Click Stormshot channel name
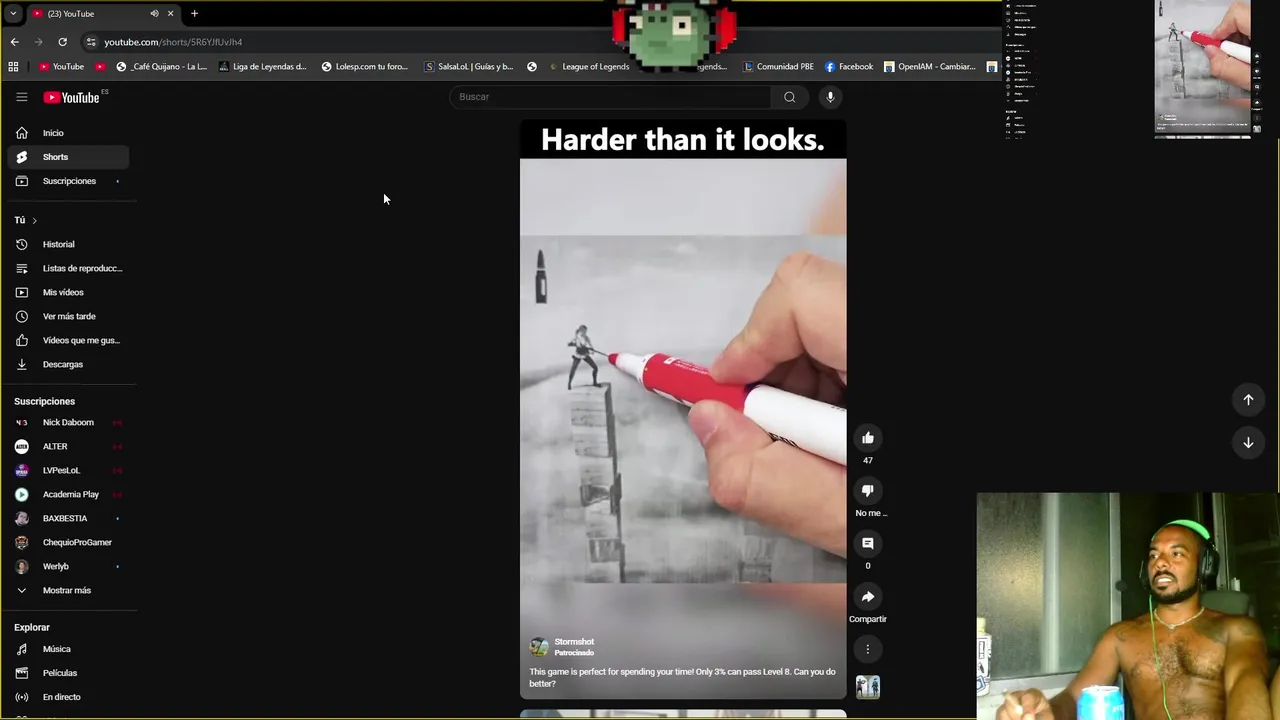This screenshot has width=1280, height=720. click(x=574, y=642)
